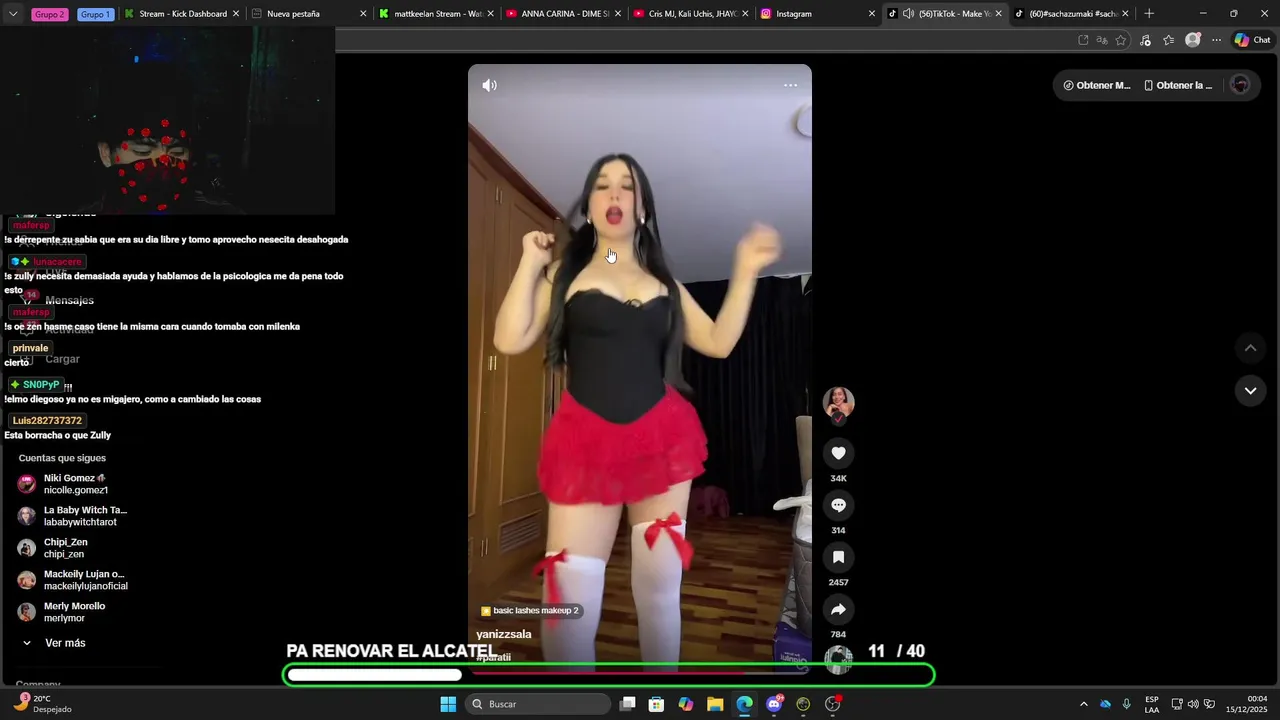Open the Grupo 1 tab group

click(95, 14)
